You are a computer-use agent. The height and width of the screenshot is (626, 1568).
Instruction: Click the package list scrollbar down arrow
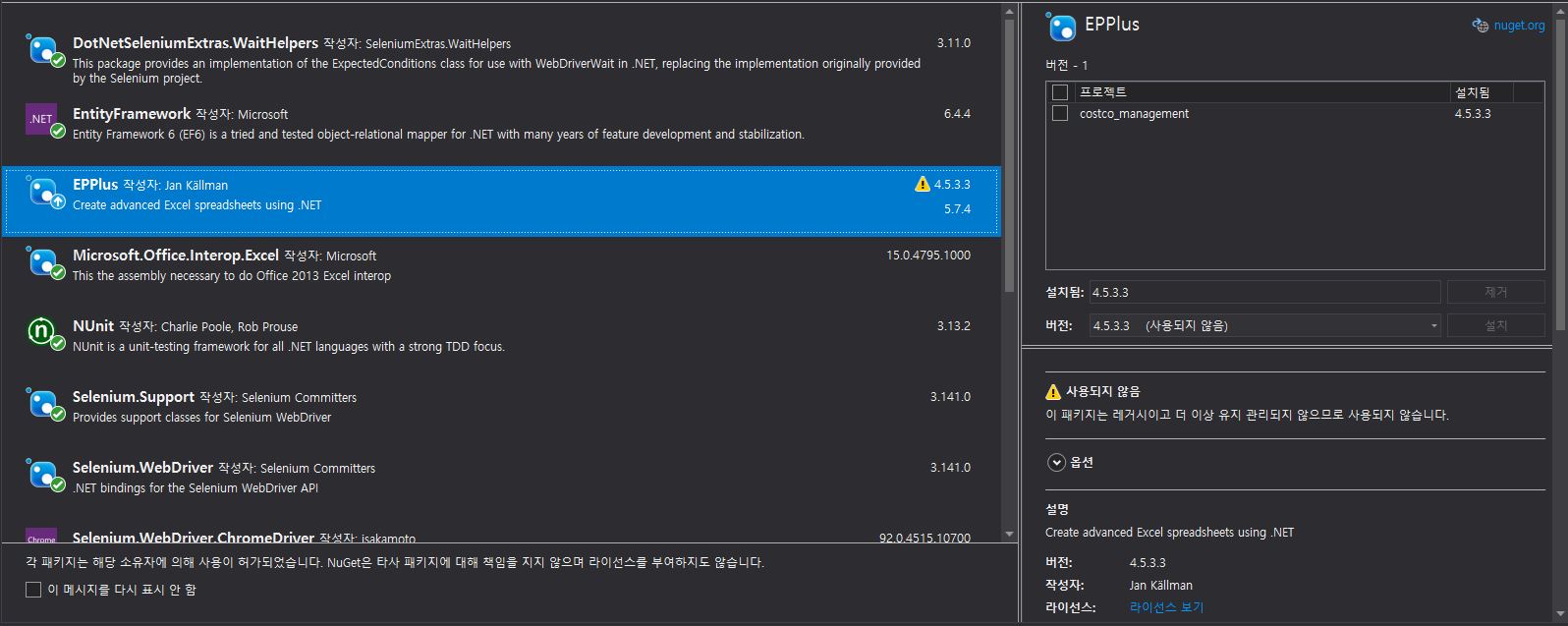(x=1009, y=535)
